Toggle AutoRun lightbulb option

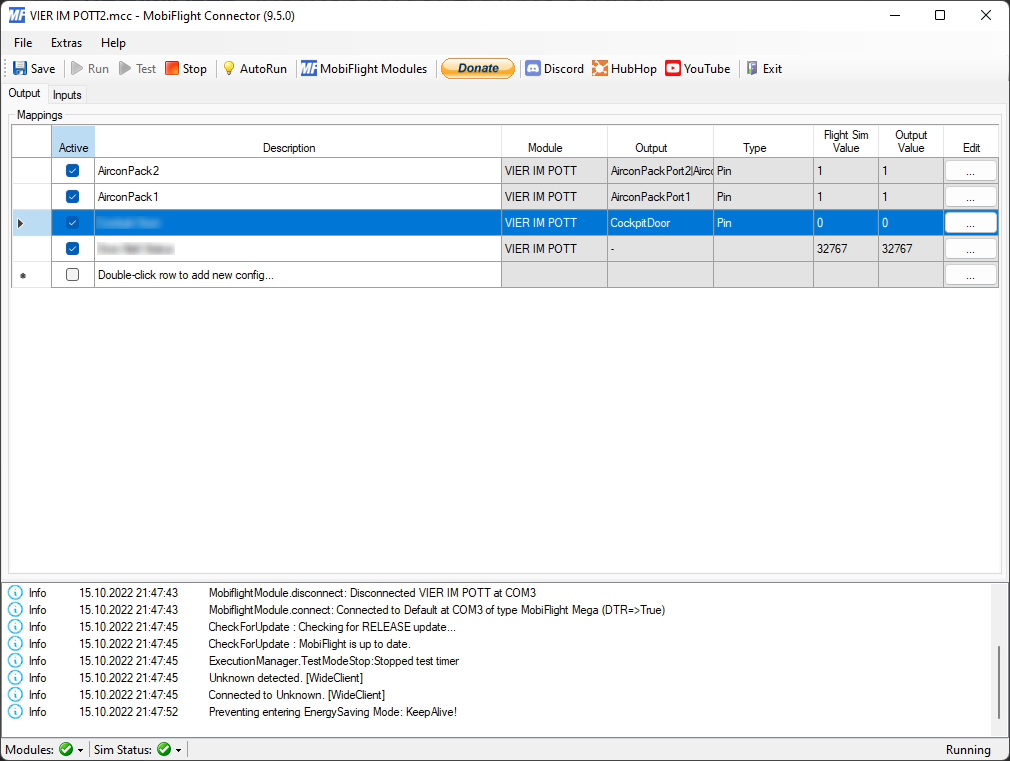coord(229,68)
